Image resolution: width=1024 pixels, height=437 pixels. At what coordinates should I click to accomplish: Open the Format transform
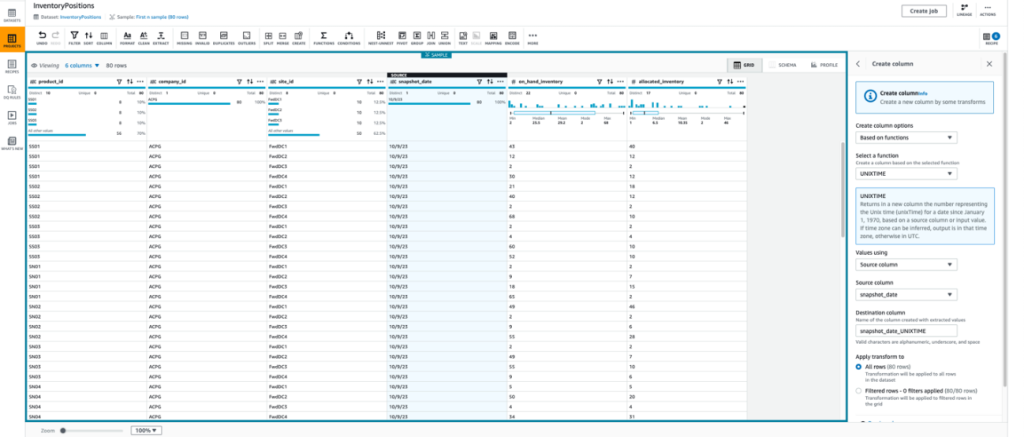[x=127, y=37]
